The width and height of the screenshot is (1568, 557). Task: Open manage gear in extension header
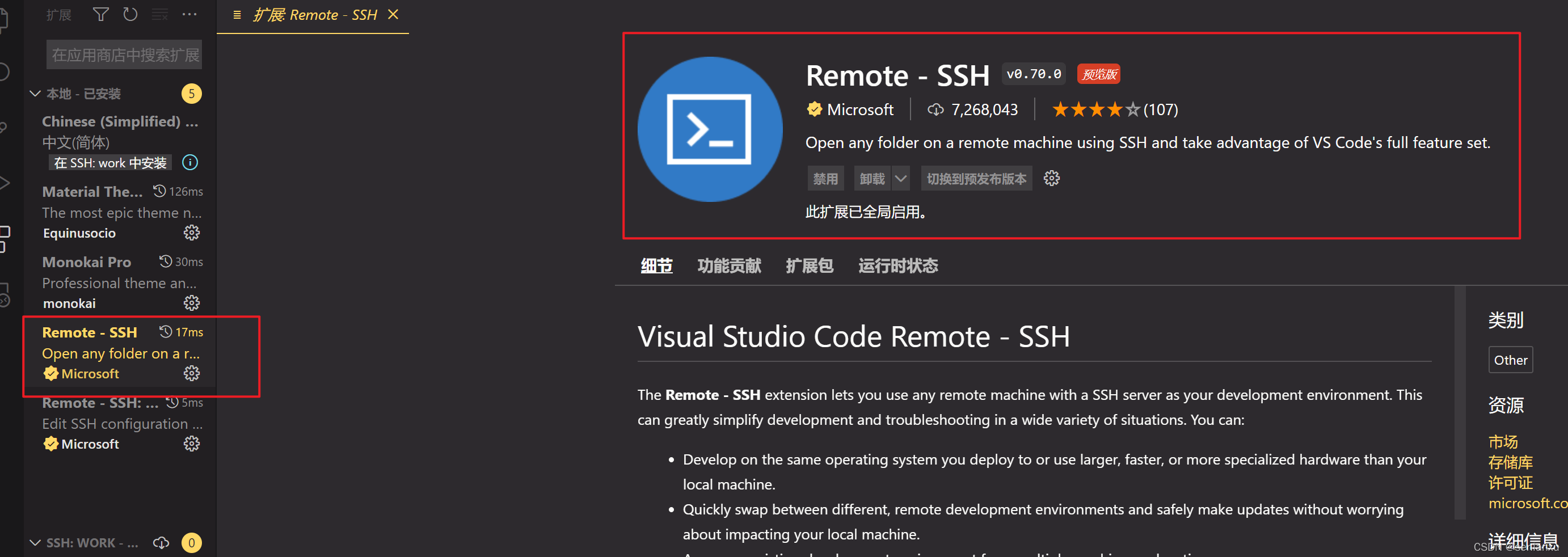[1052, 178]
